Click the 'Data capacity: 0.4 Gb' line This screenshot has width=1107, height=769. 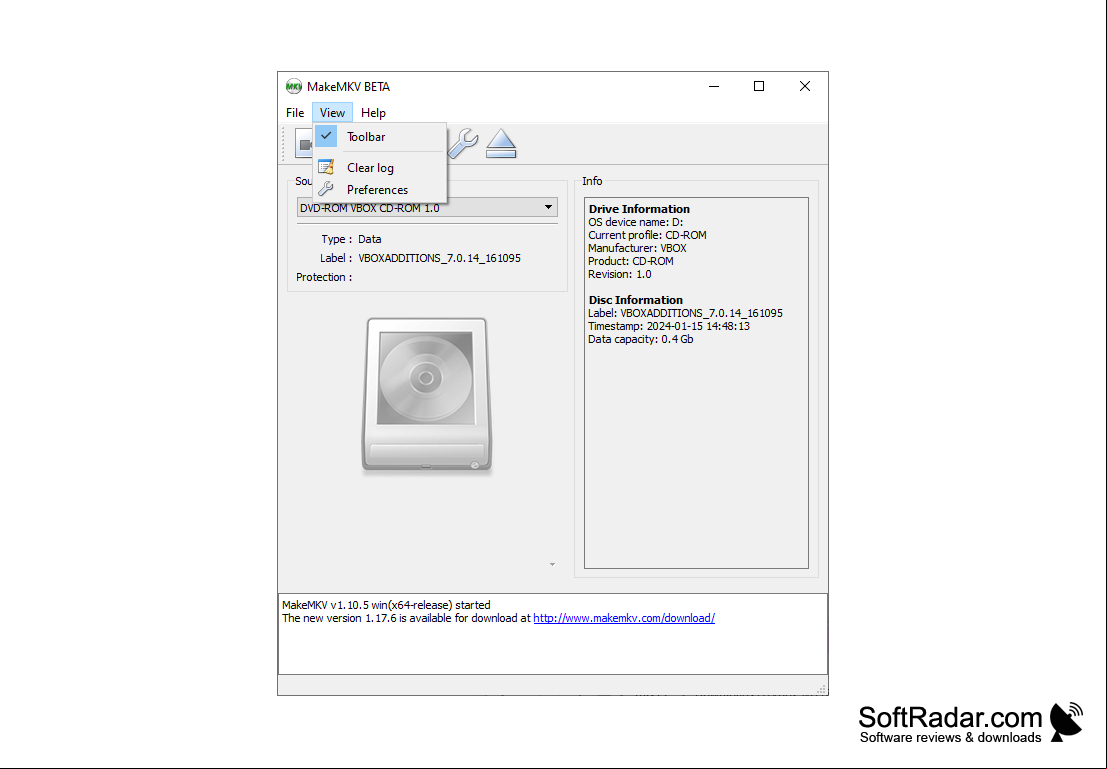pos(641,339)
